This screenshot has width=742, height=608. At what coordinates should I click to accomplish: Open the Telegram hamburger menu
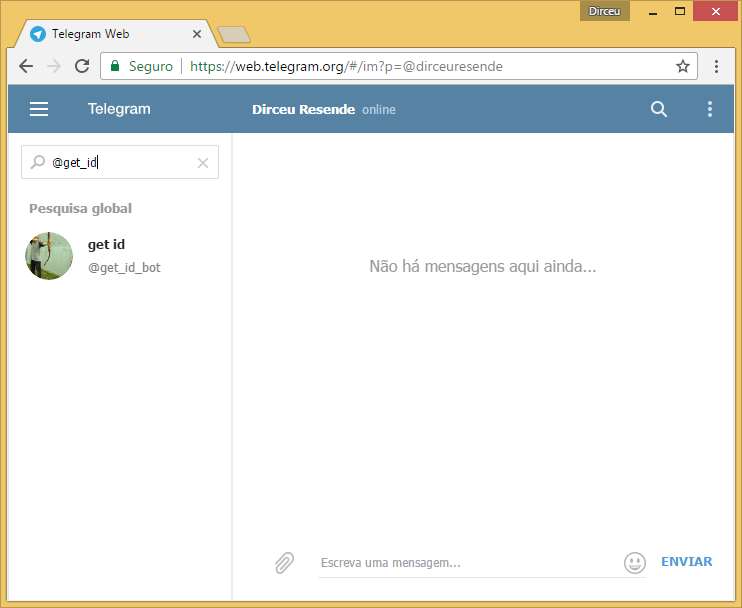[39, 109]
